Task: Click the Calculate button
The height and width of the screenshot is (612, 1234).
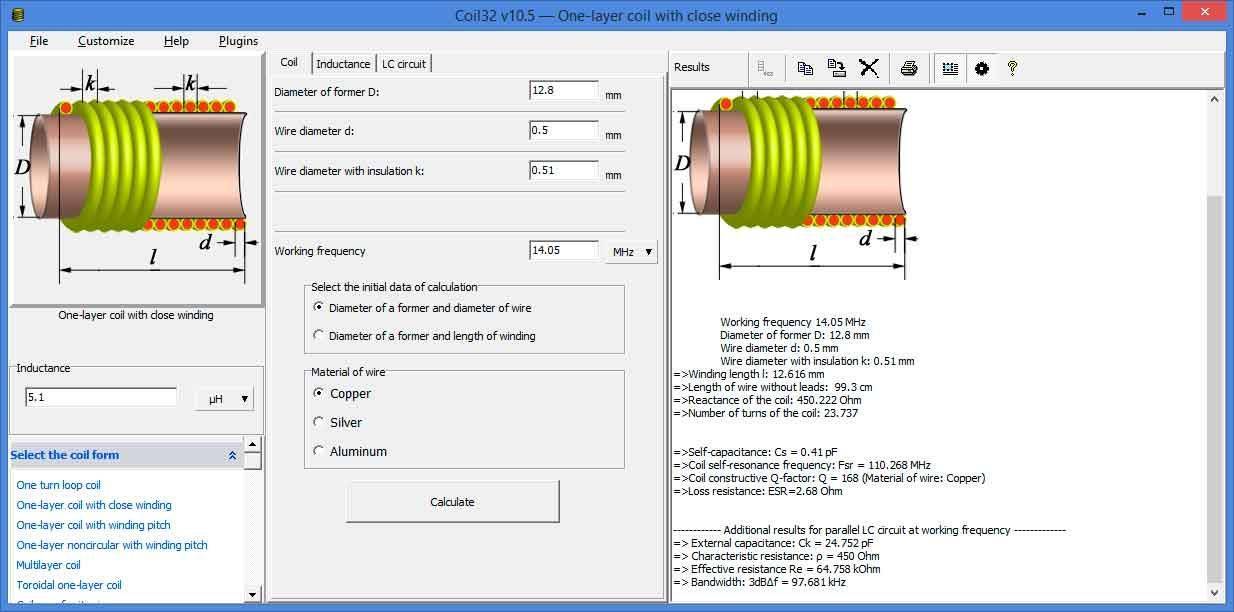Action: pyautogui.click(x=453, y=502)
